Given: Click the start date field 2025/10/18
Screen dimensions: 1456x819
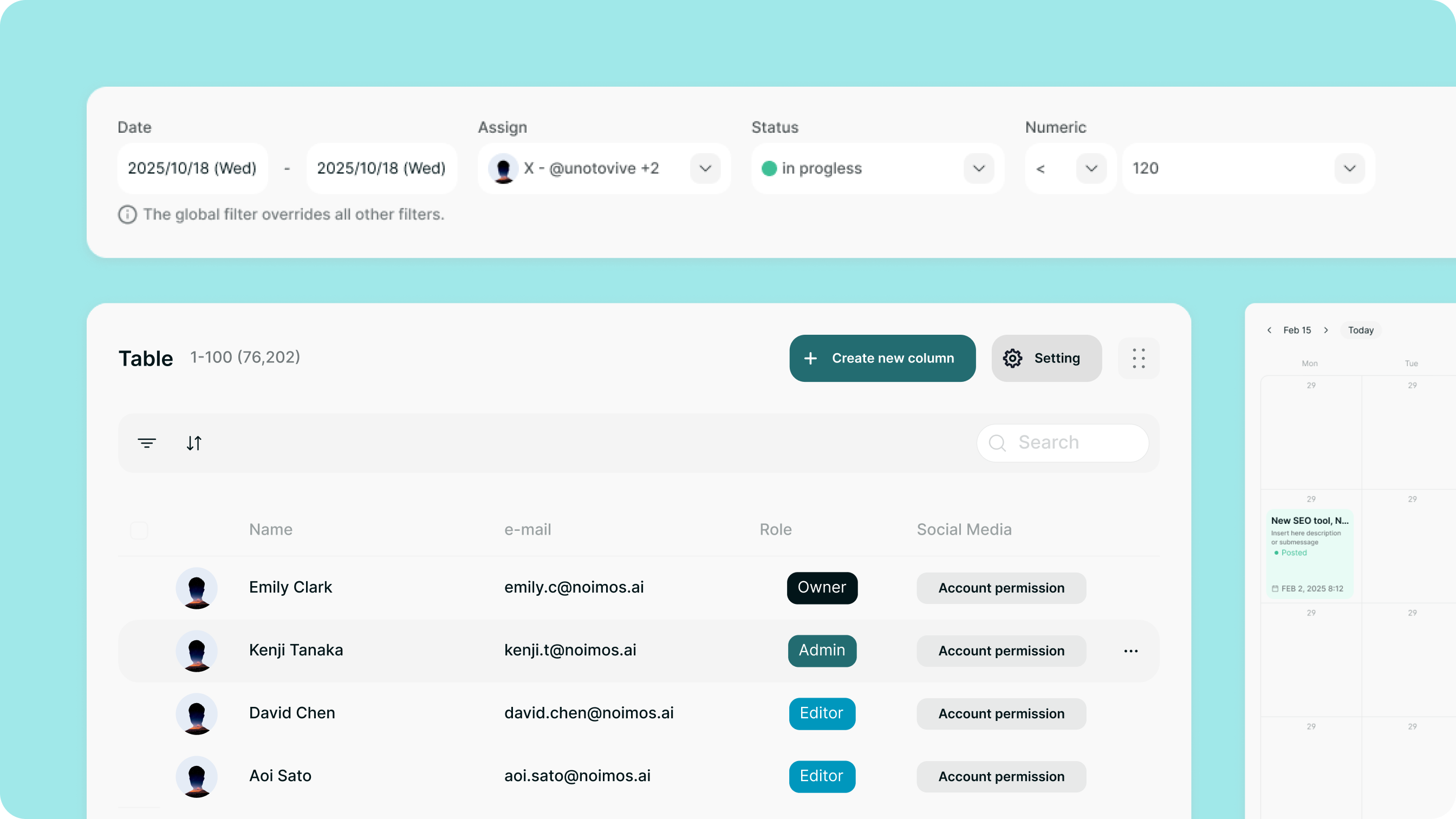Looking at the screenshot, I should (x=192, y=168).
